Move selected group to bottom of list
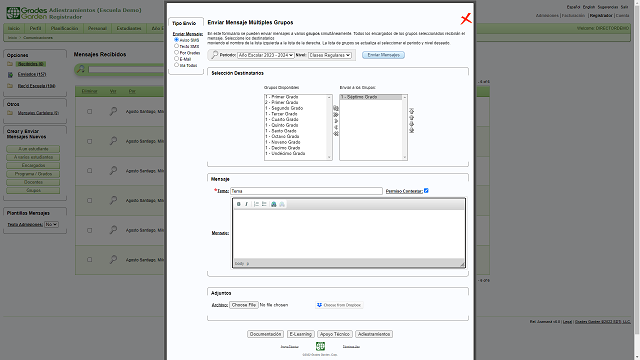 tap(411, 130)
